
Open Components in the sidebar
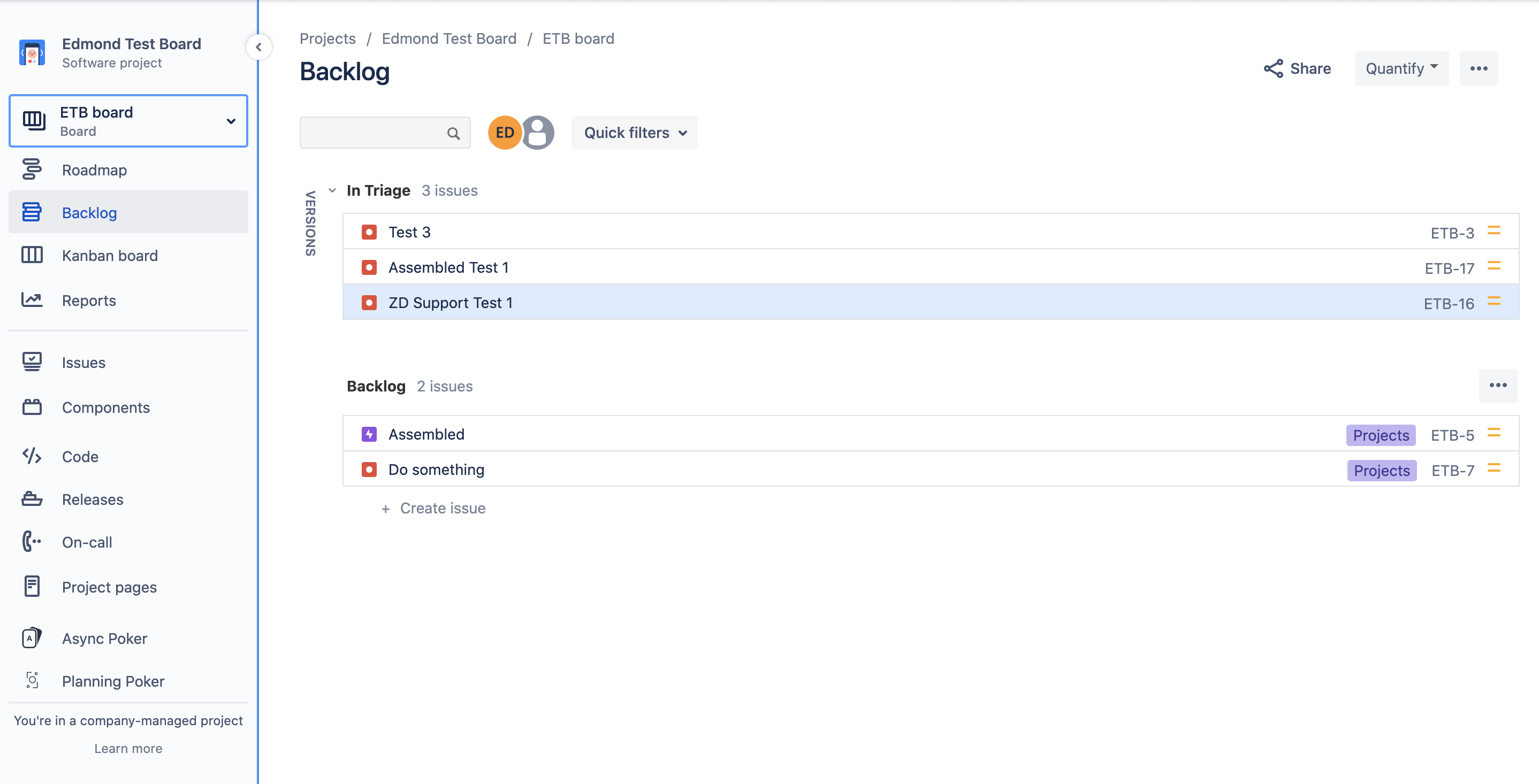[x=128, y=408]
